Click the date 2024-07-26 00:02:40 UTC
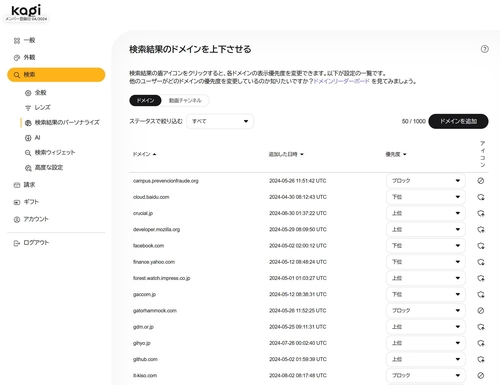 (298, 343)
